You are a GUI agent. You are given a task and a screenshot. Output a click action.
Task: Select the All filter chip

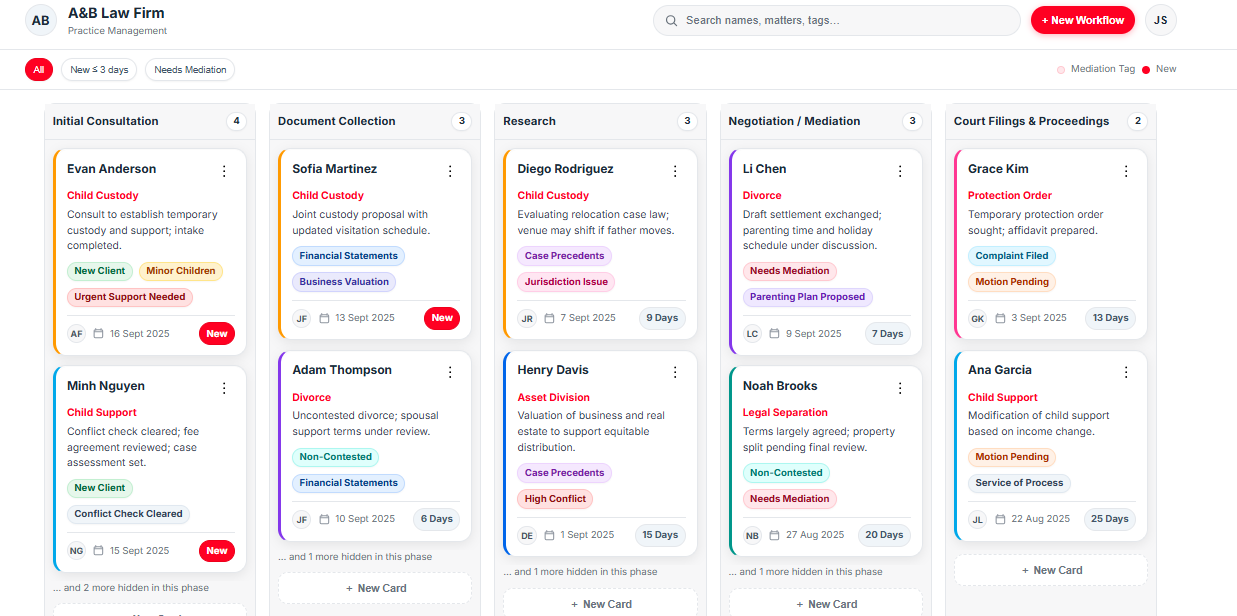(39, 70)
